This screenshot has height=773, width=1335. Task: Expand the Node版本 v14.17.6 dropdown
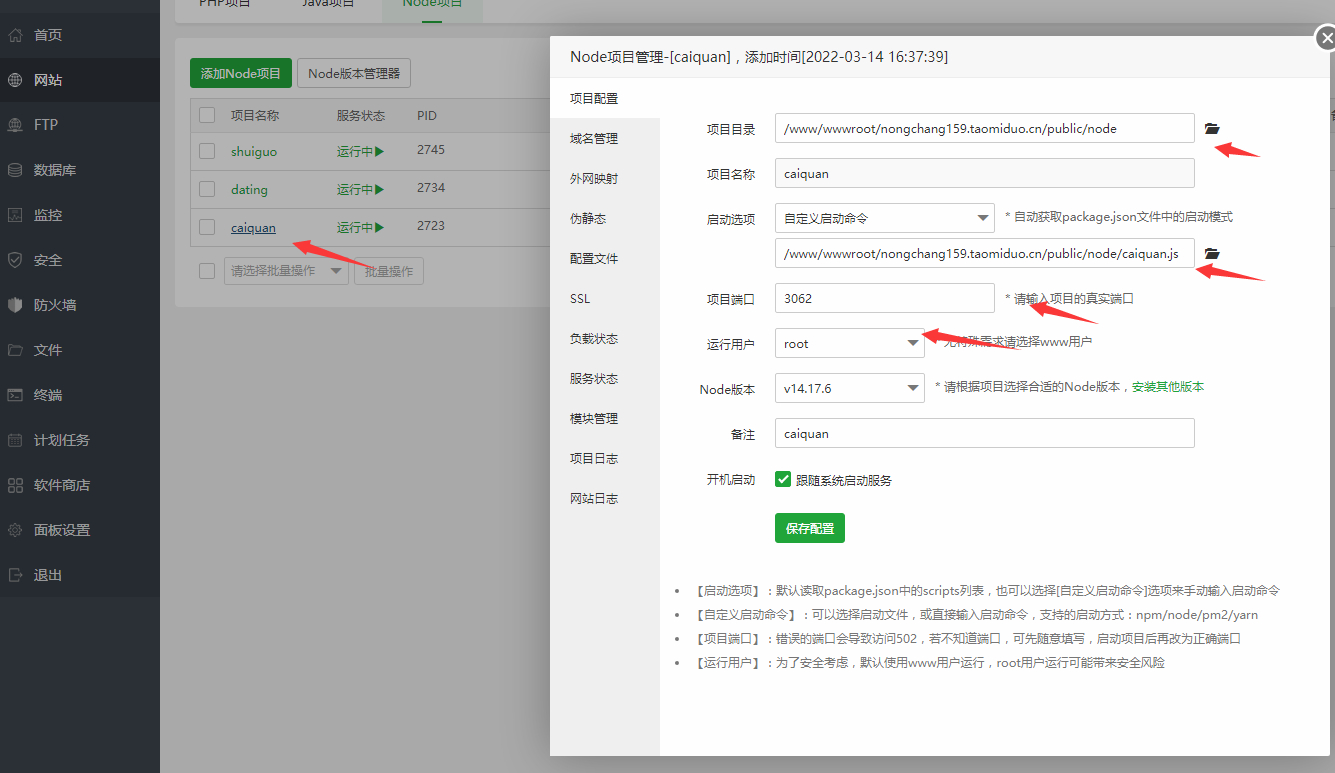click(x=849, y=388)
